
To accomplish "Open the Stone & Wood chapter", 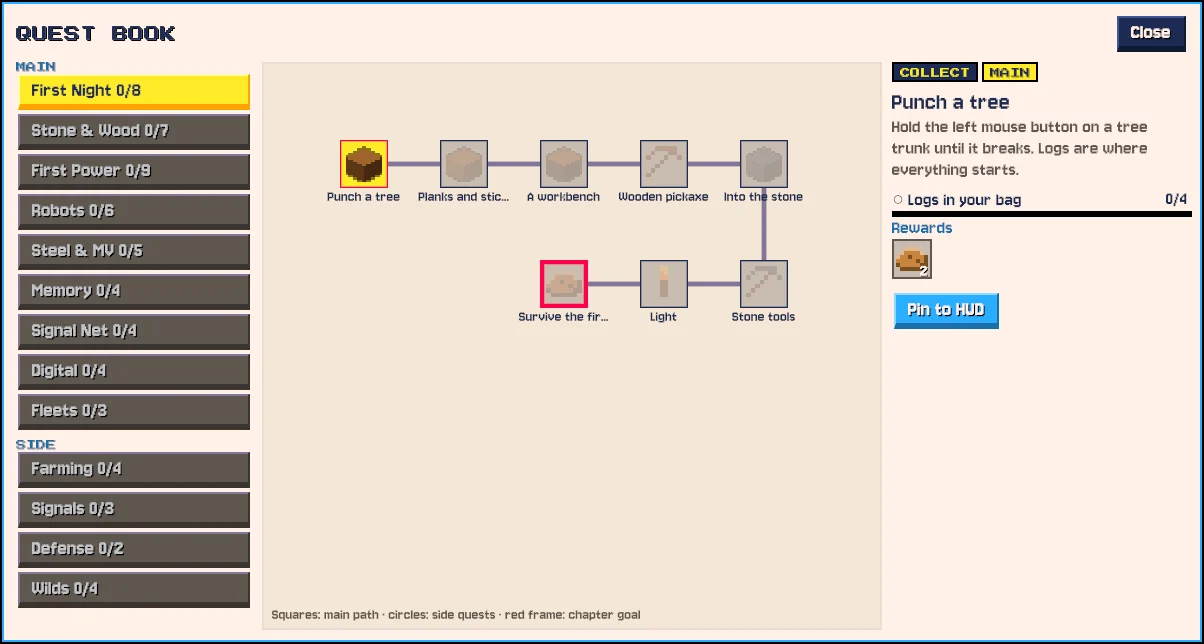I will (134, 131).
